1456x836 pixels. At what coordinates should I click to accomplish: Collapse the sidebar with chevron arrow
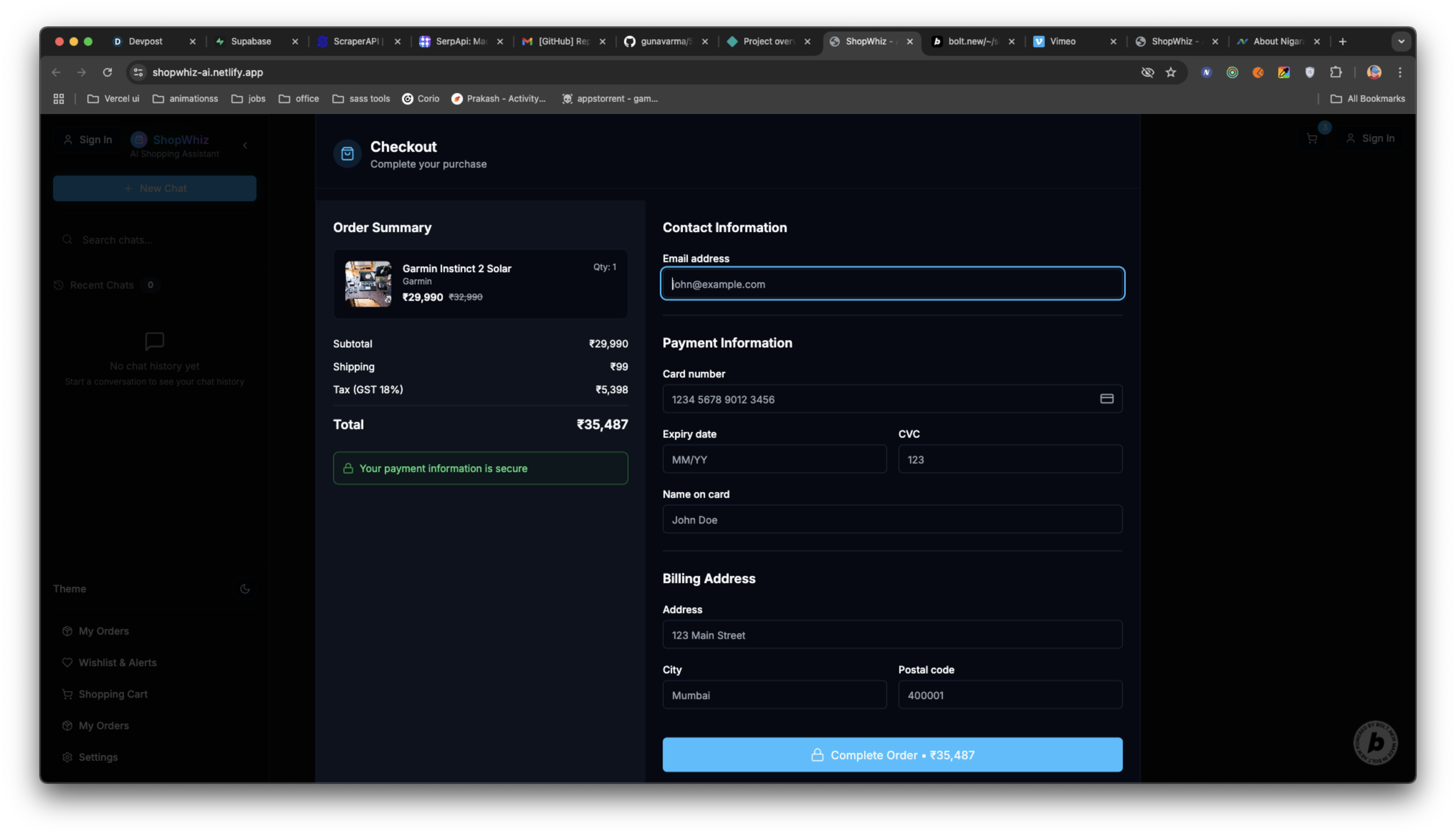pyautogui.click(x=245, y=145)
